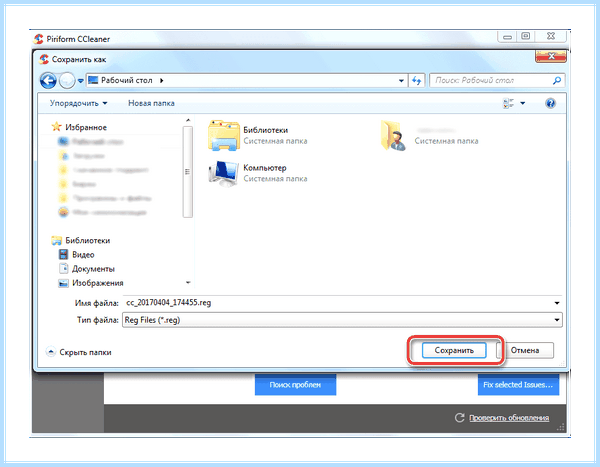Click the Компьютер item label
600x467 pixels.
(x=265, y=168)
